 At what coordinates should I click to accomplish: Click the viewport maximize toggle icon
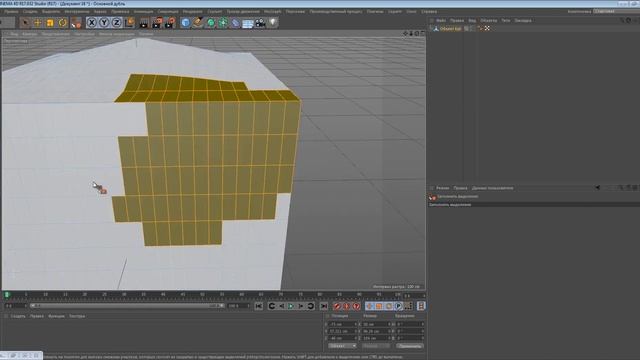422,33
